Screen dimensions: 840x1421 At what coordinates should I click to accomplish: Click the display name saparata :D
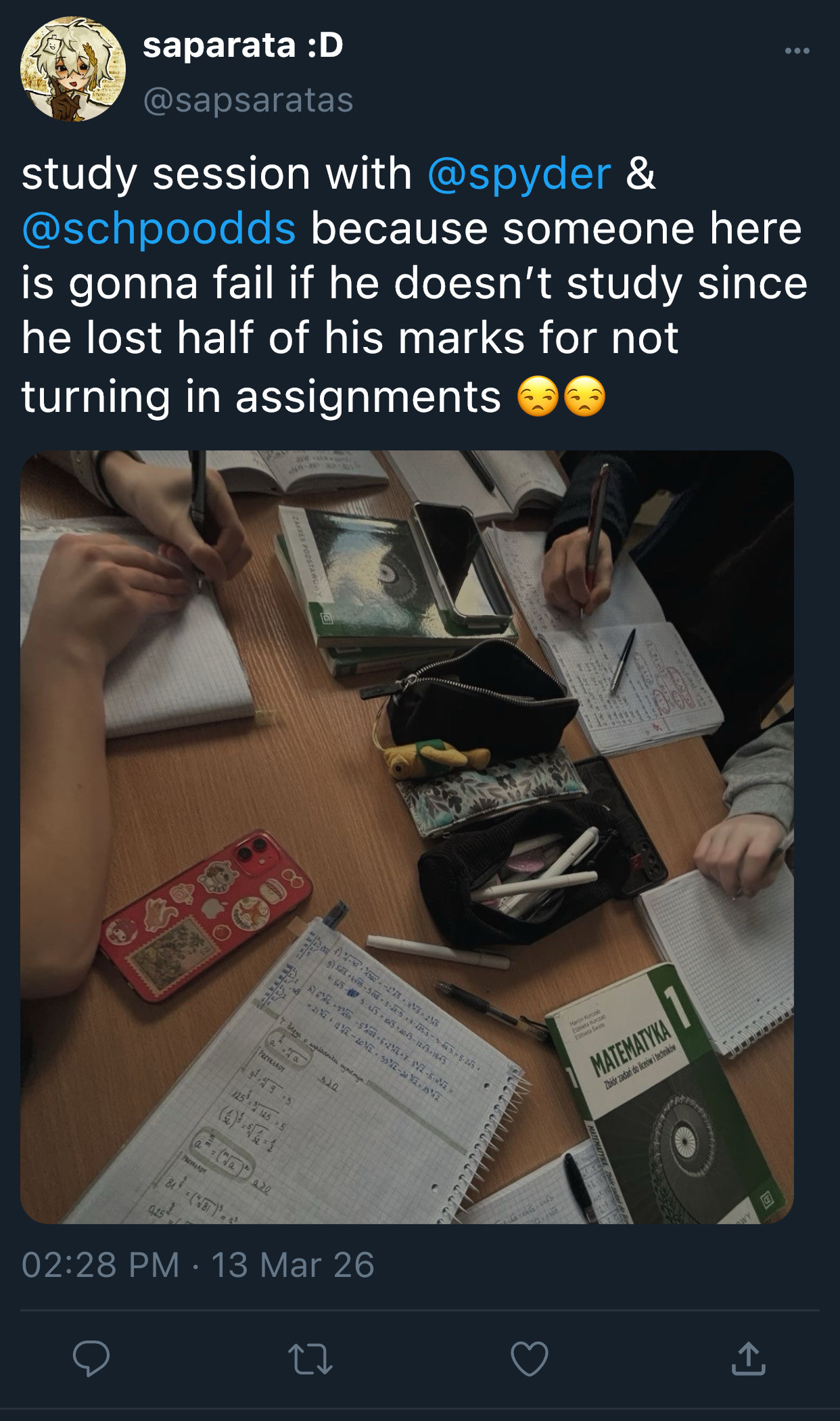(x=243, y=46)
